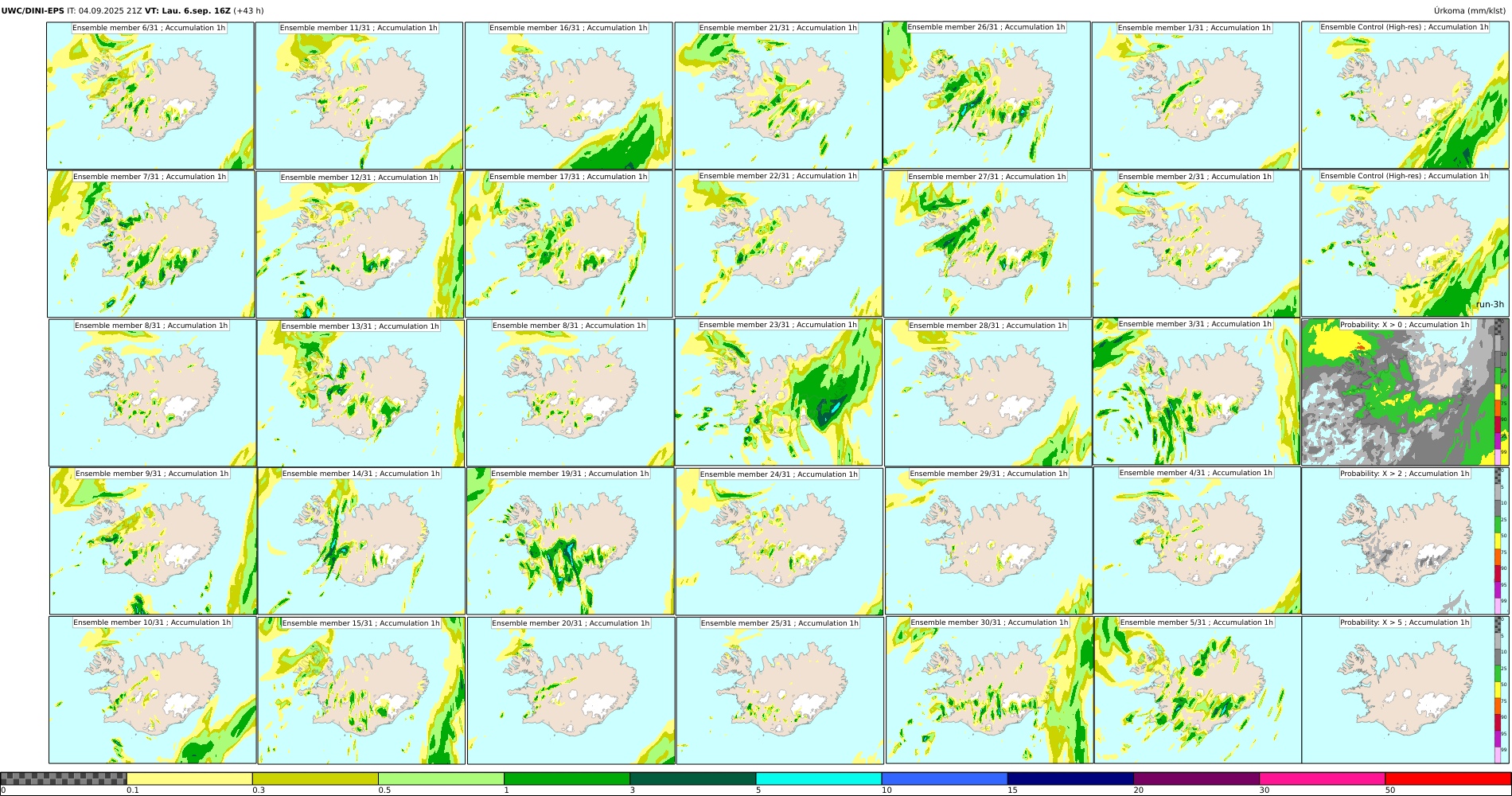Open the Ensemble member 1/31 map
The height and width of the screenshot is (796, 1512).
pos(1195,96)
